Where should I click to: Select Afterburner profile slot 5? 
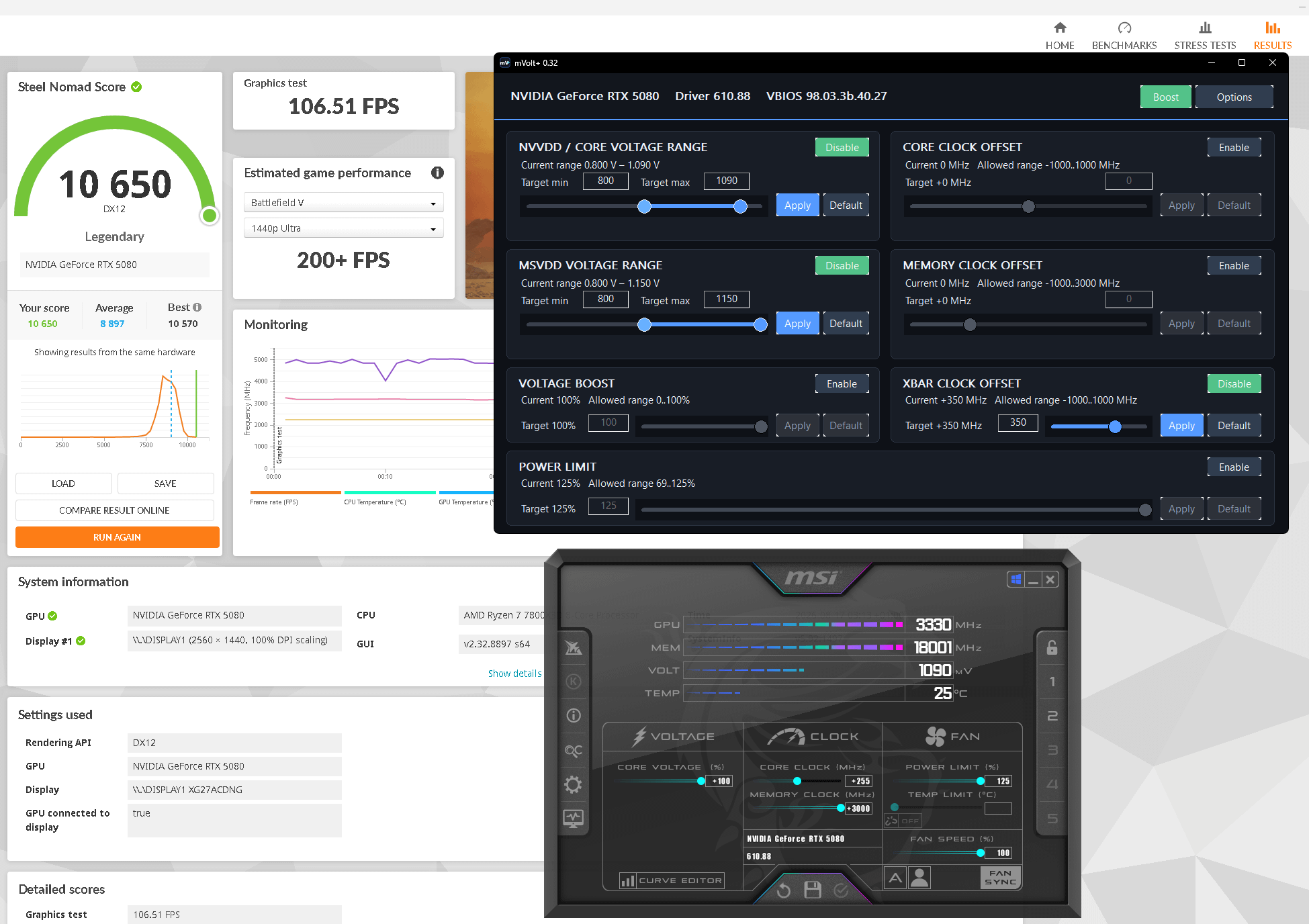coord(1052,819)
